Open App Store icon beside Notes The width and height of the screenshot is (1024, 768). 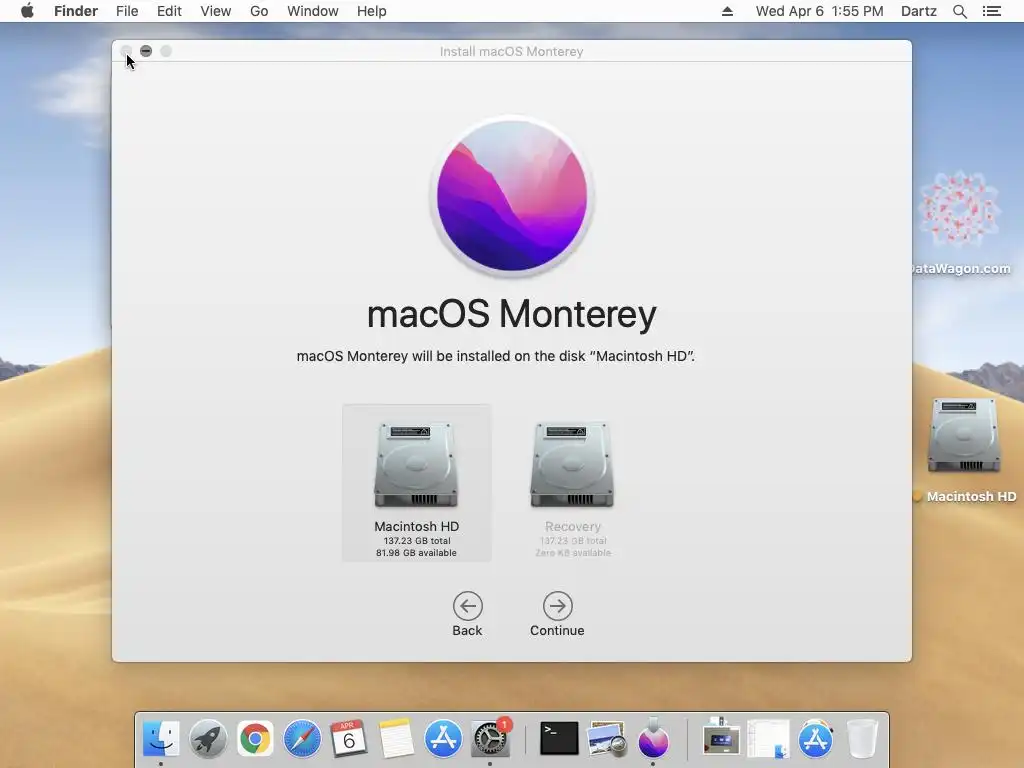pos(443,739)
